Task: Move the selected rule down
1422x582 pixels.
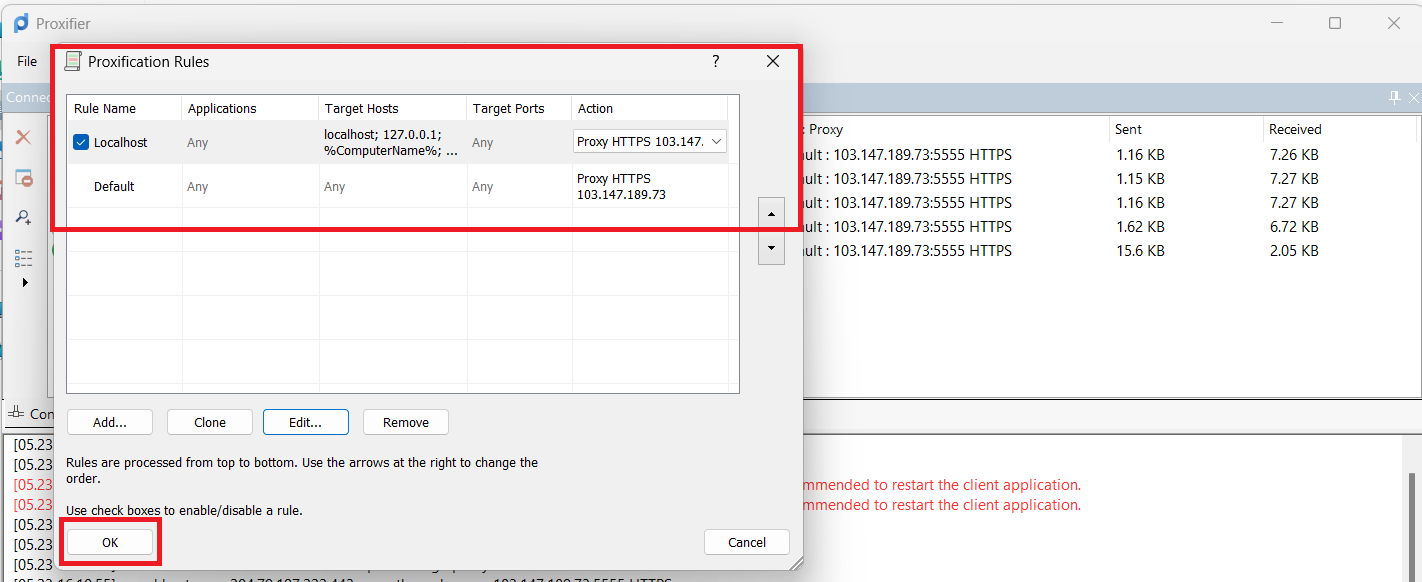Action: click(x=771, y=248)
